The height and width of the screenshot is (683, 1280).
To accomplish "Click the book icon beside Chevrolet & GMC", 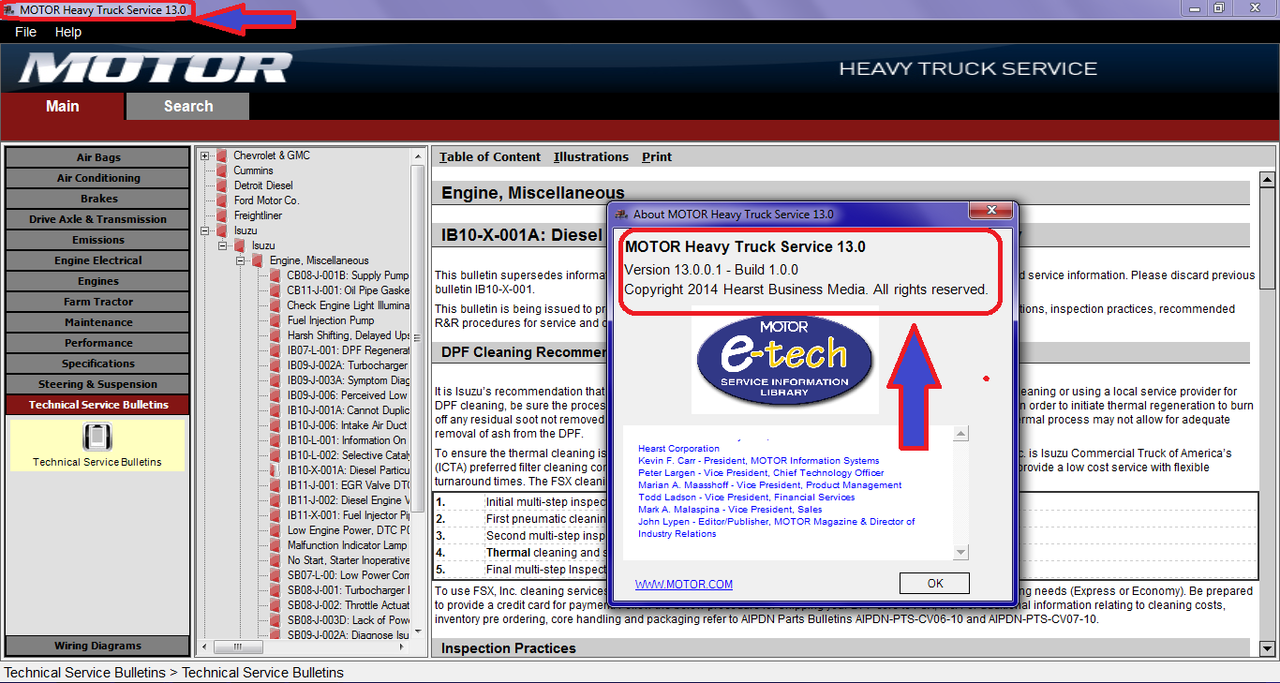I will (222, 156).
